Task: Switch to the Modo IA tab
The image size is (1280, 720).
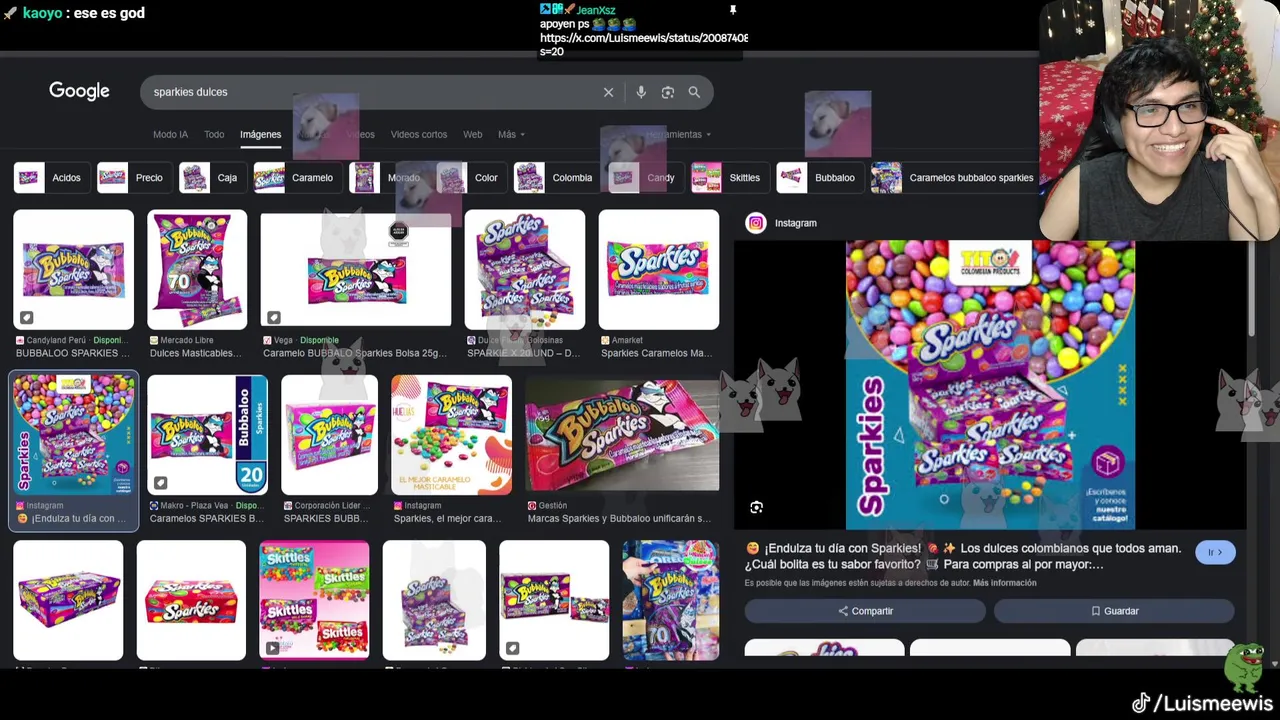Action: pyautogui.click(x=170, y=134)
